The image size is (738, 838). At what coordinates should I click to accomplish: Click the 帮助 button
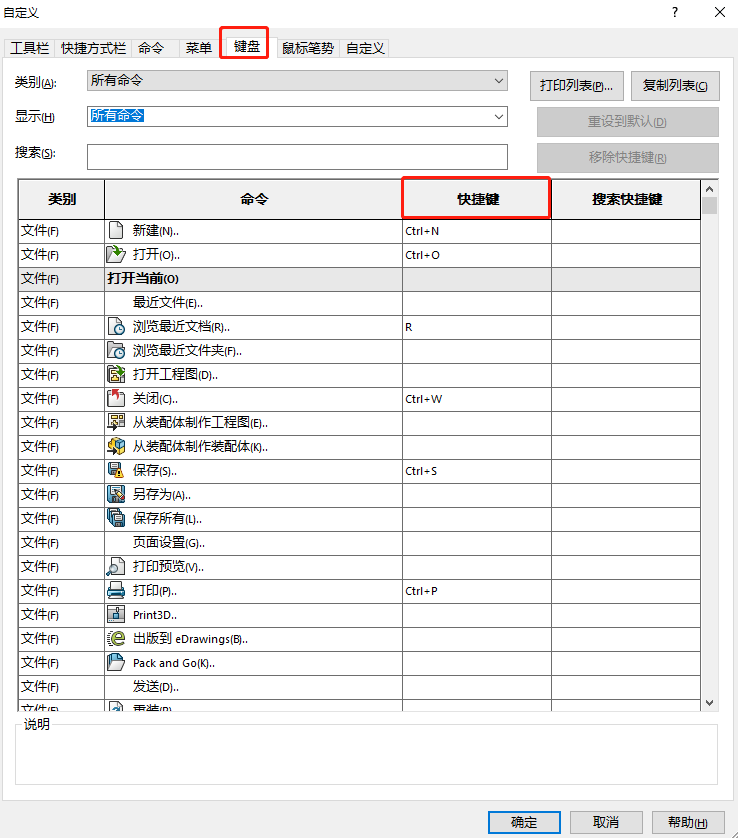point(688,822)
